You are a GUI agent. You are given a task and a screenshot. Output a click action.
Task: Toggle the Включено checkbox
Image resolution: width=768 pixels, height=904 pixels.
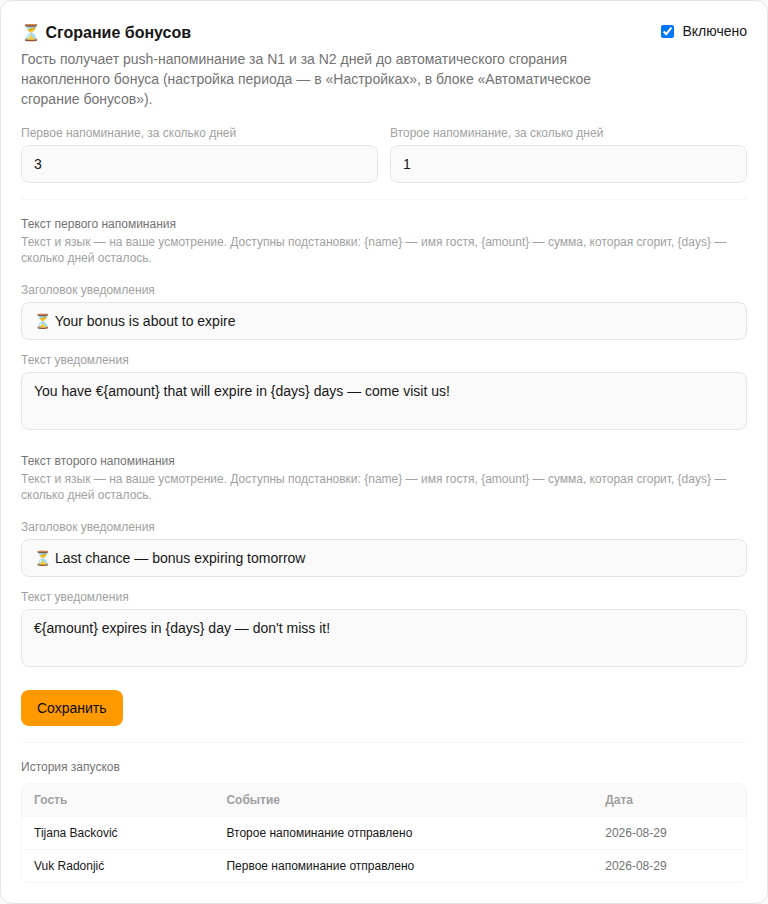coord(667,32)
